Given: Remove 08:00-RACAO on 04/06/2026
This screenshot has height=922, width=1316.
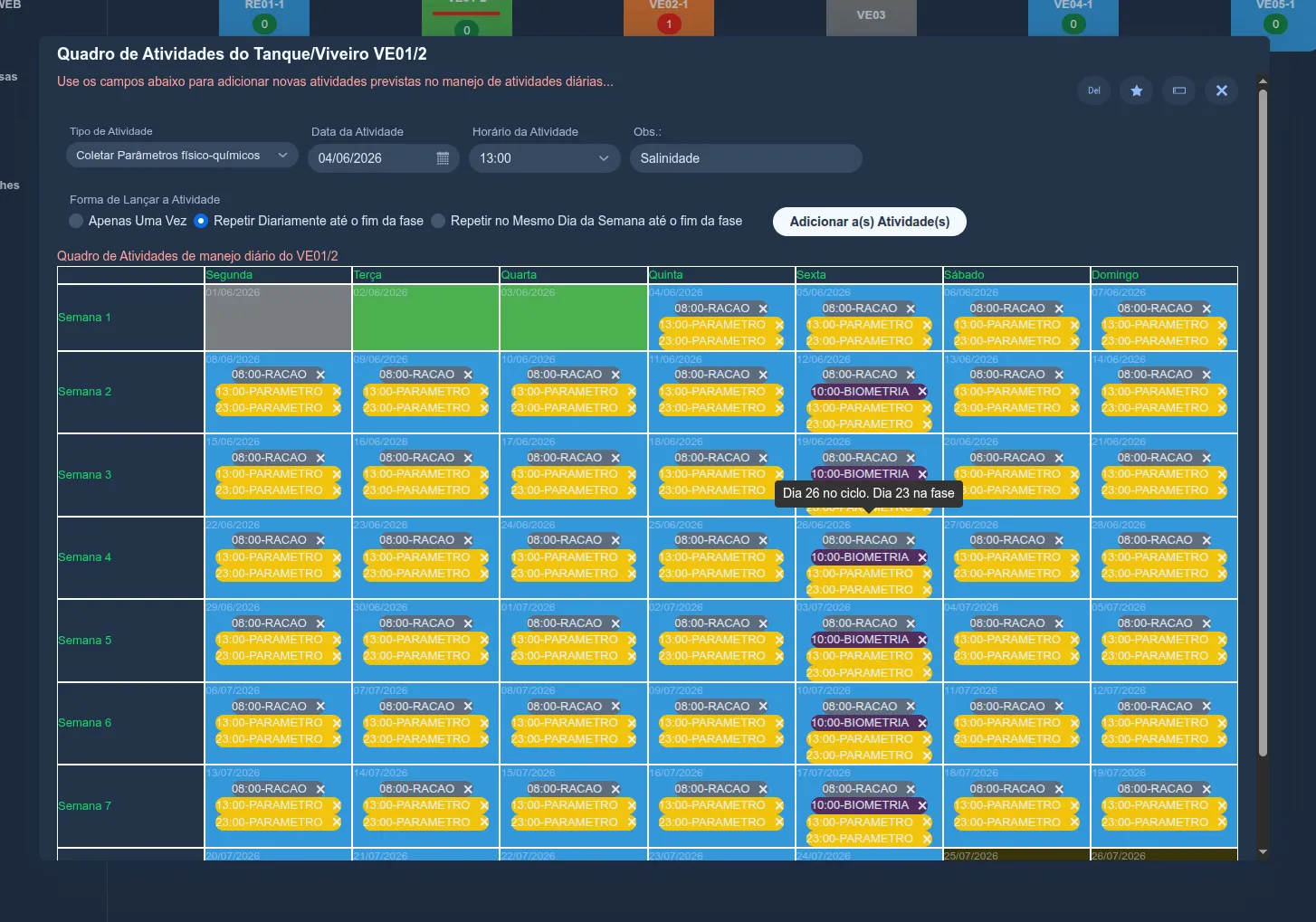Looking at the screenshot, I should tap(763, 309).
